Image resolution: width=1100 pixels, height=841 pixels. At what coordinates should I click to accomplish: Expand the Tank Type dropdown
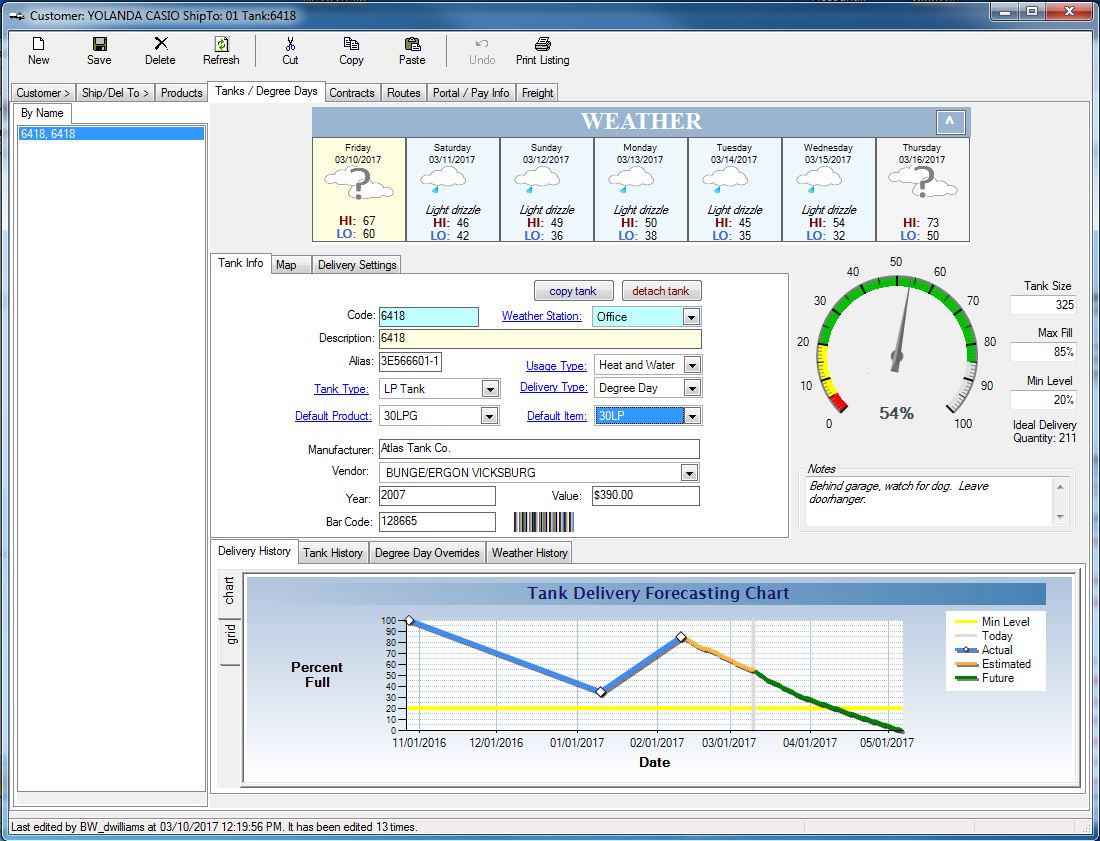click(490, 389)
